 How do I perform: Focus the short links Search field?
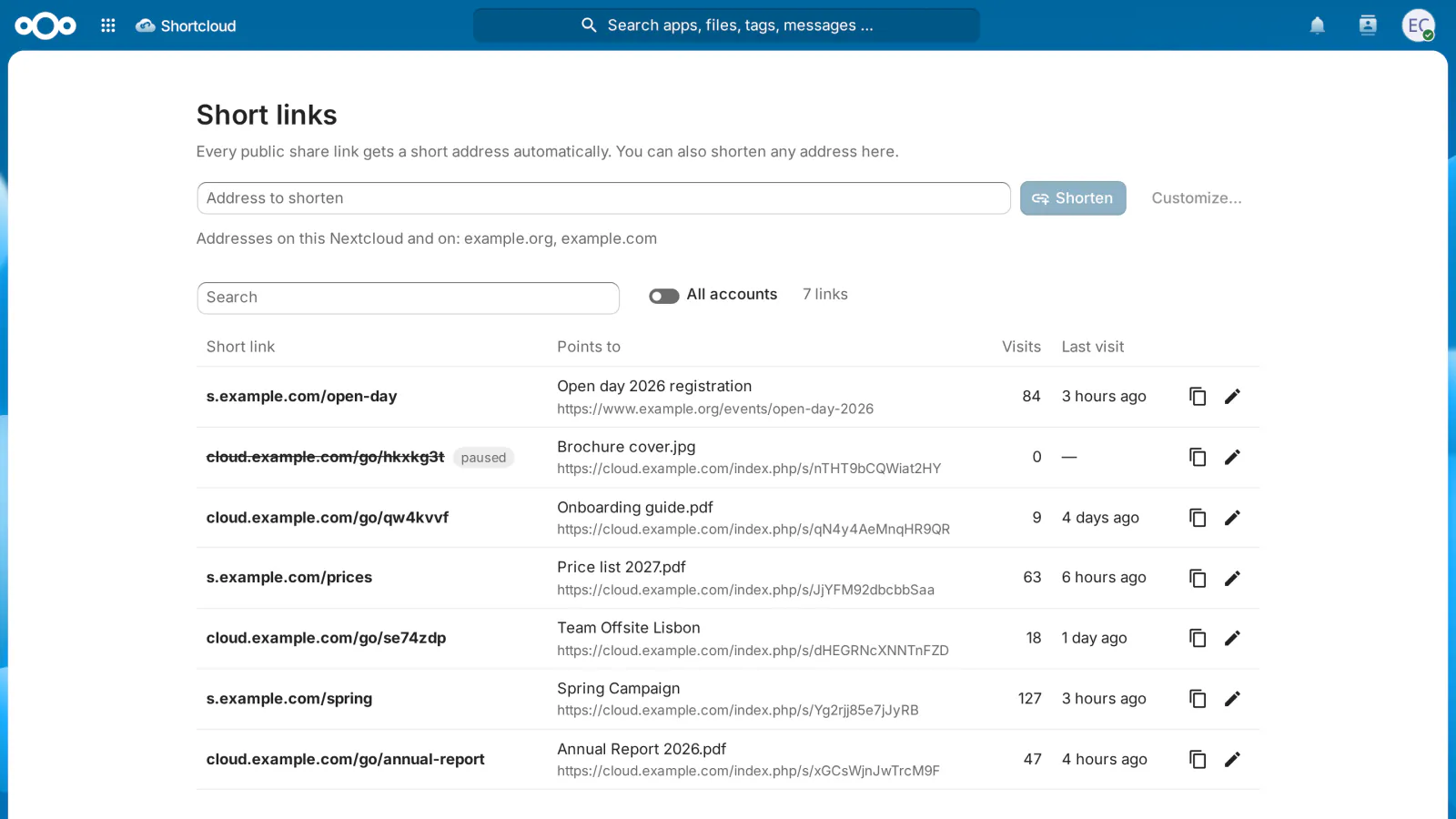pos(409,298)
